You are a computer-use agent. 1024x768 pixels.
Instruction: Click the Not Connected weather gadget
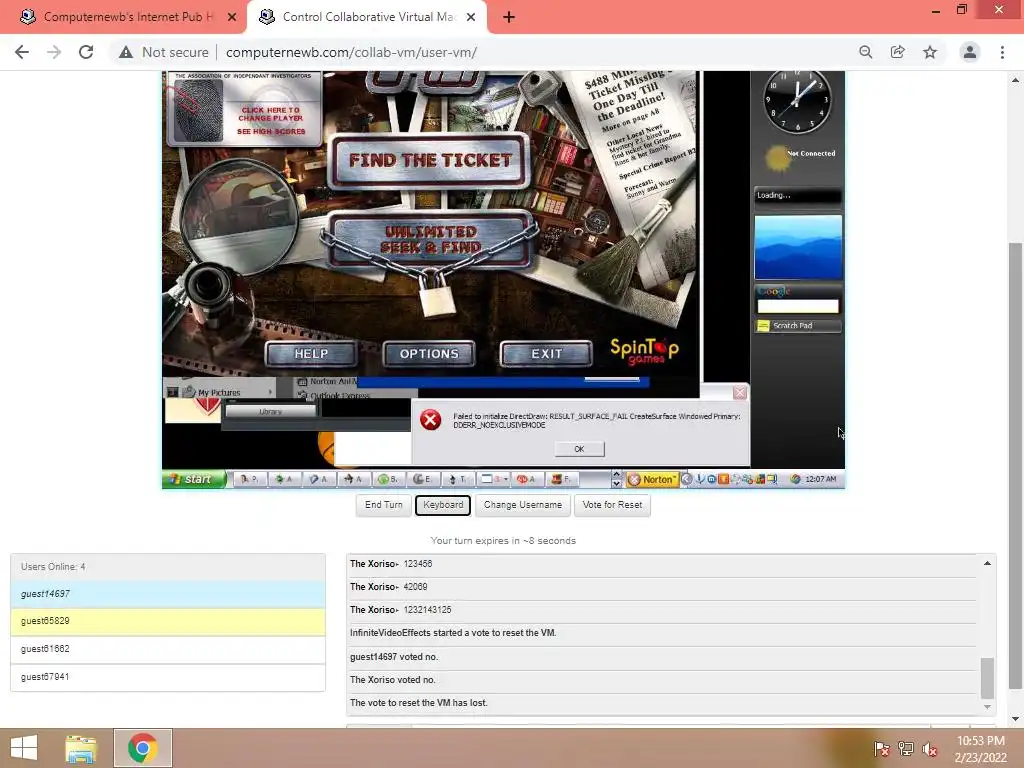[x=798, y=157]
